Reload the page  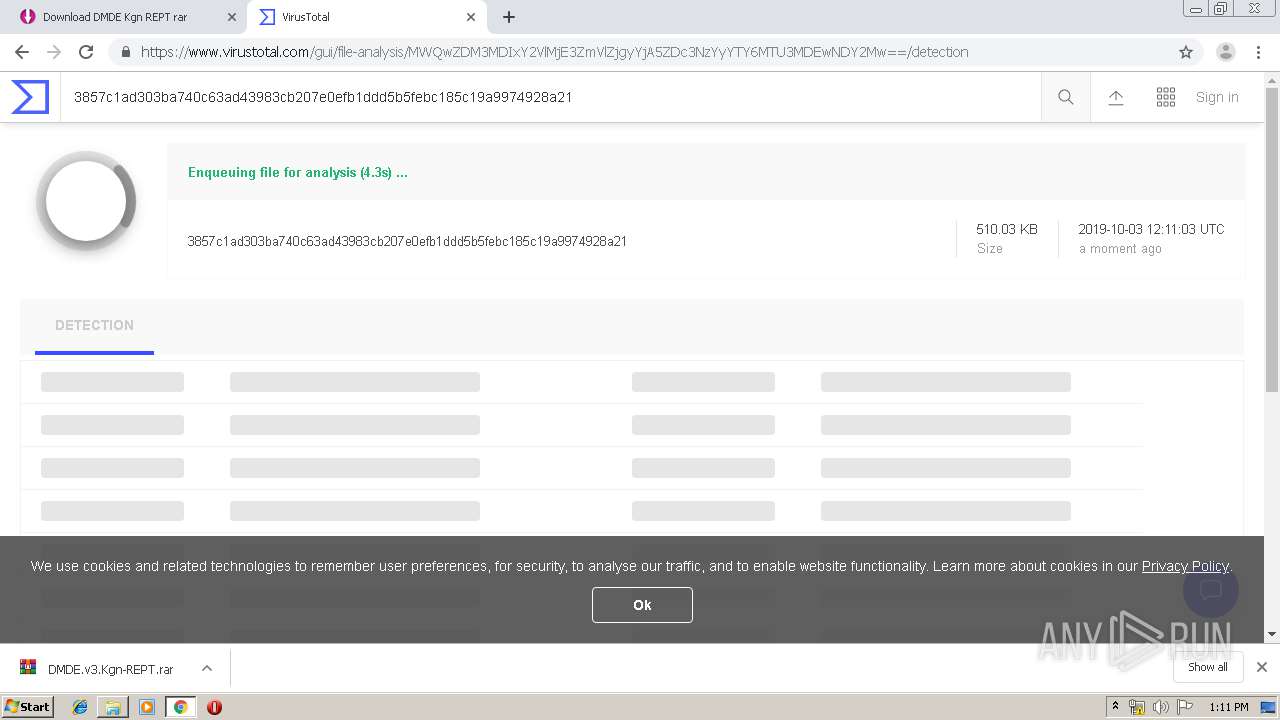(x=86, y=52)
